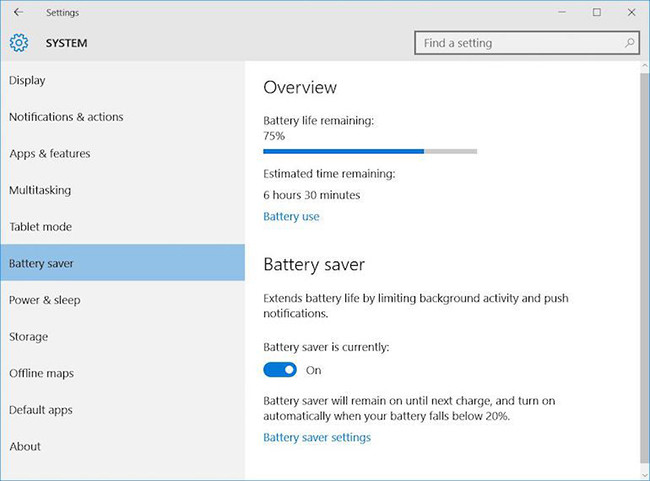Maximize the Settings window
650x481 pixels.
coord(597,13)
